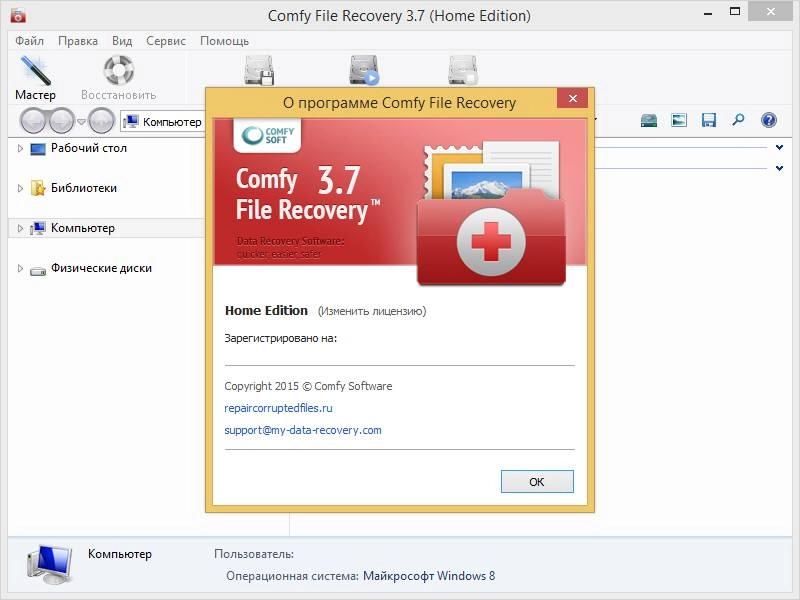Click the Восстановить lifebuoy icon

[x=118, y=70]
